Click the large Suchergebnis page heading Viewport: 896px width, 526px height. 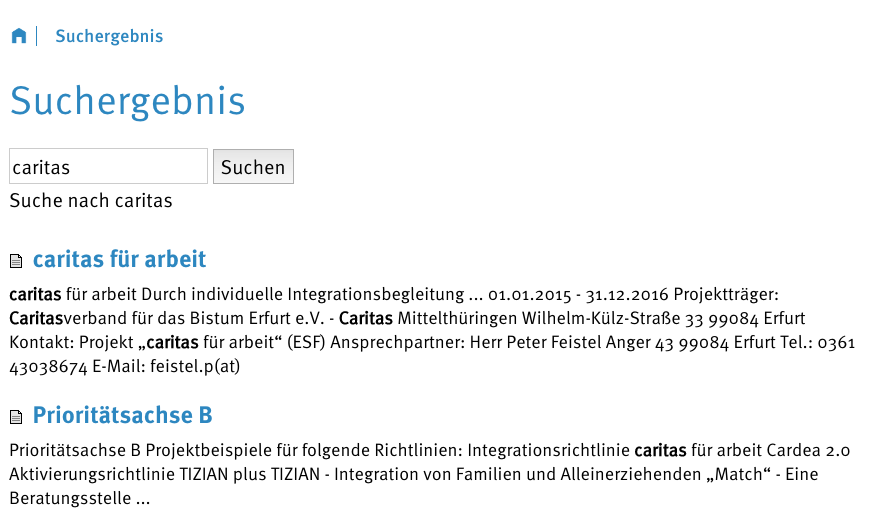pos(127,101)
